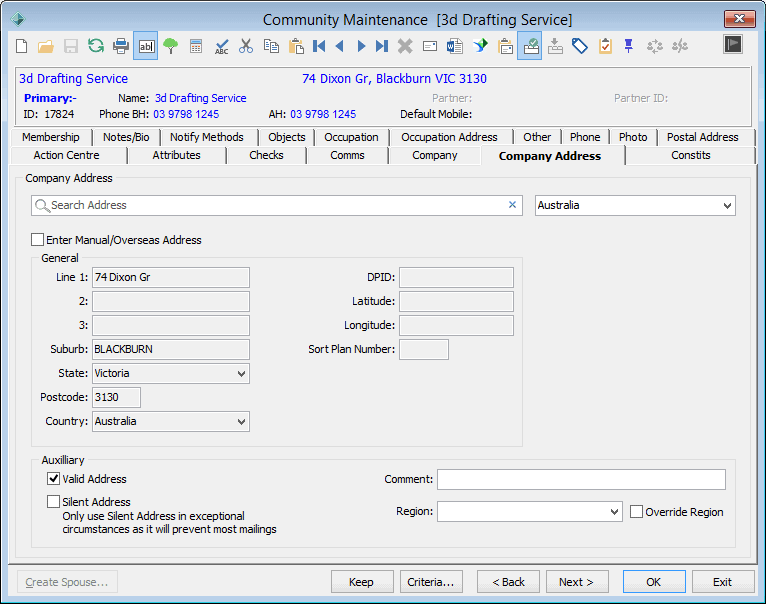Image resolution: width=766 pixels, height=604 pixels.
Task: Click the Postcode field
Action: [x=116, y=397]
